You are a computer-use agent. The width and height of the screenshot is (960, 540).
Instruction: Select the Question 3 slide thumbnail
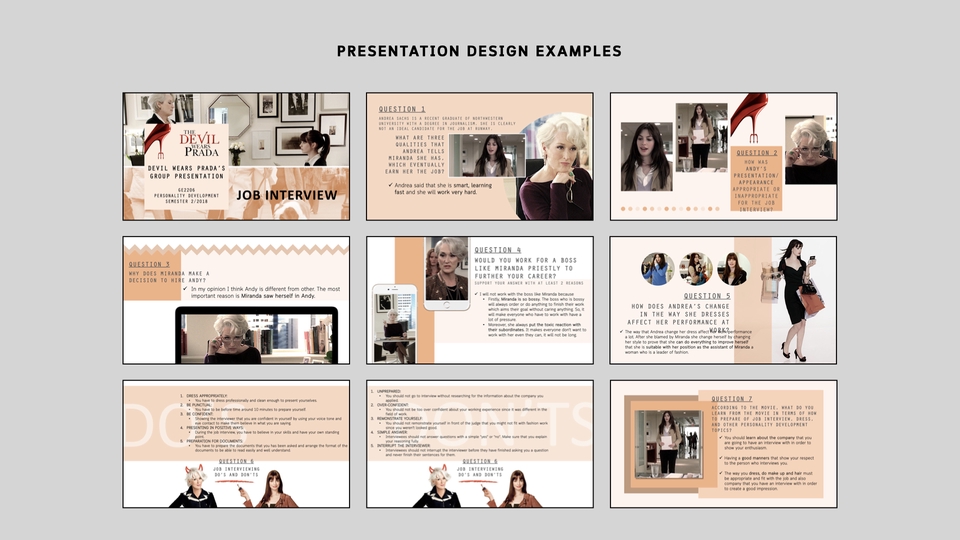pos(236,300)
